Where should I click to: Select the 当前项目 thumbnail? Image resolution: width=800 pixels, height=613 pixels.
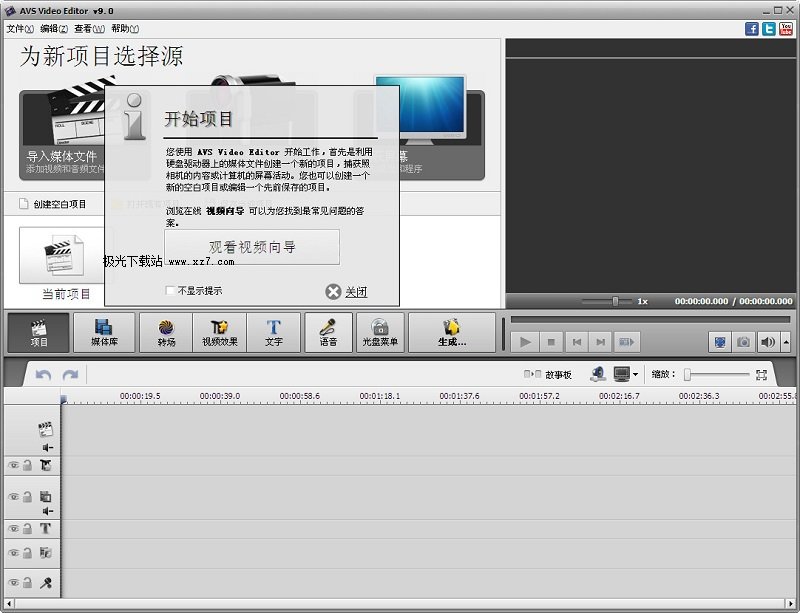pos(63,255)
